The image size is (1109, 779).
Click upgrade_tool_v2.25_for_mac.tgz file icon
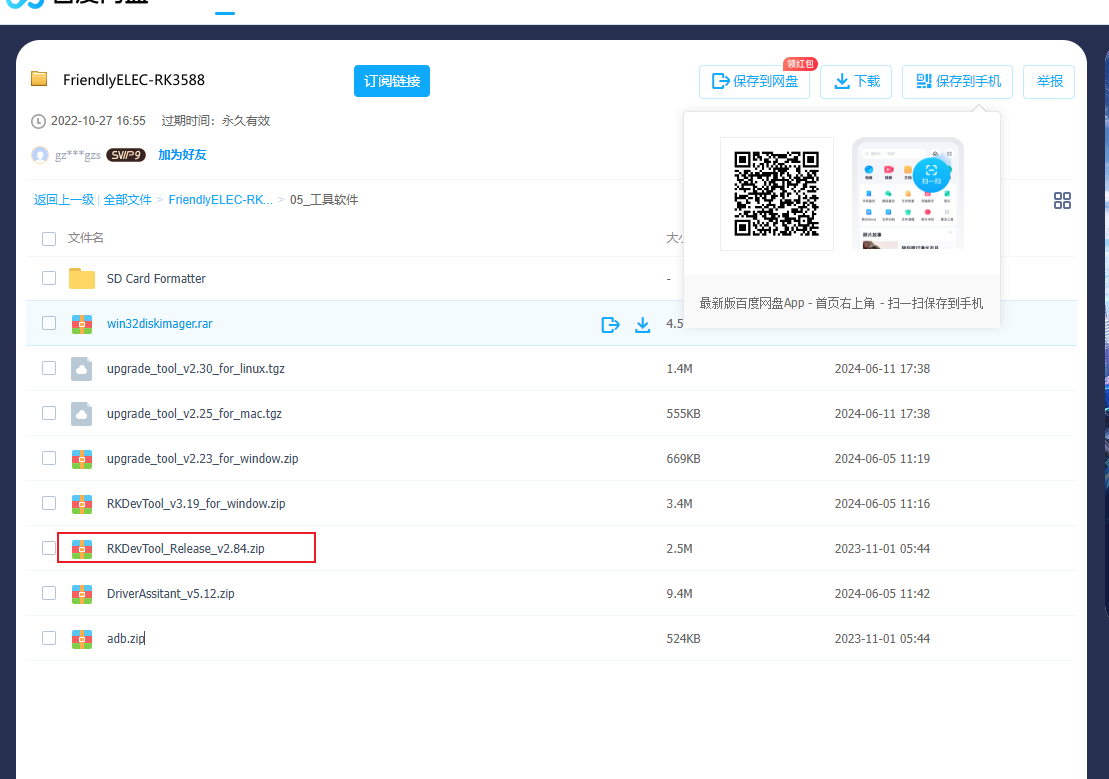(x=82, y=414)
